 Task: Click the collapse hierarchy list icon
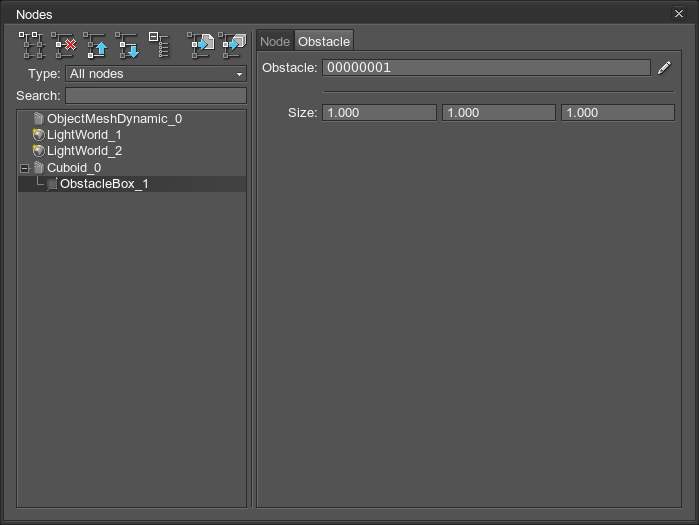coord(159,45)
